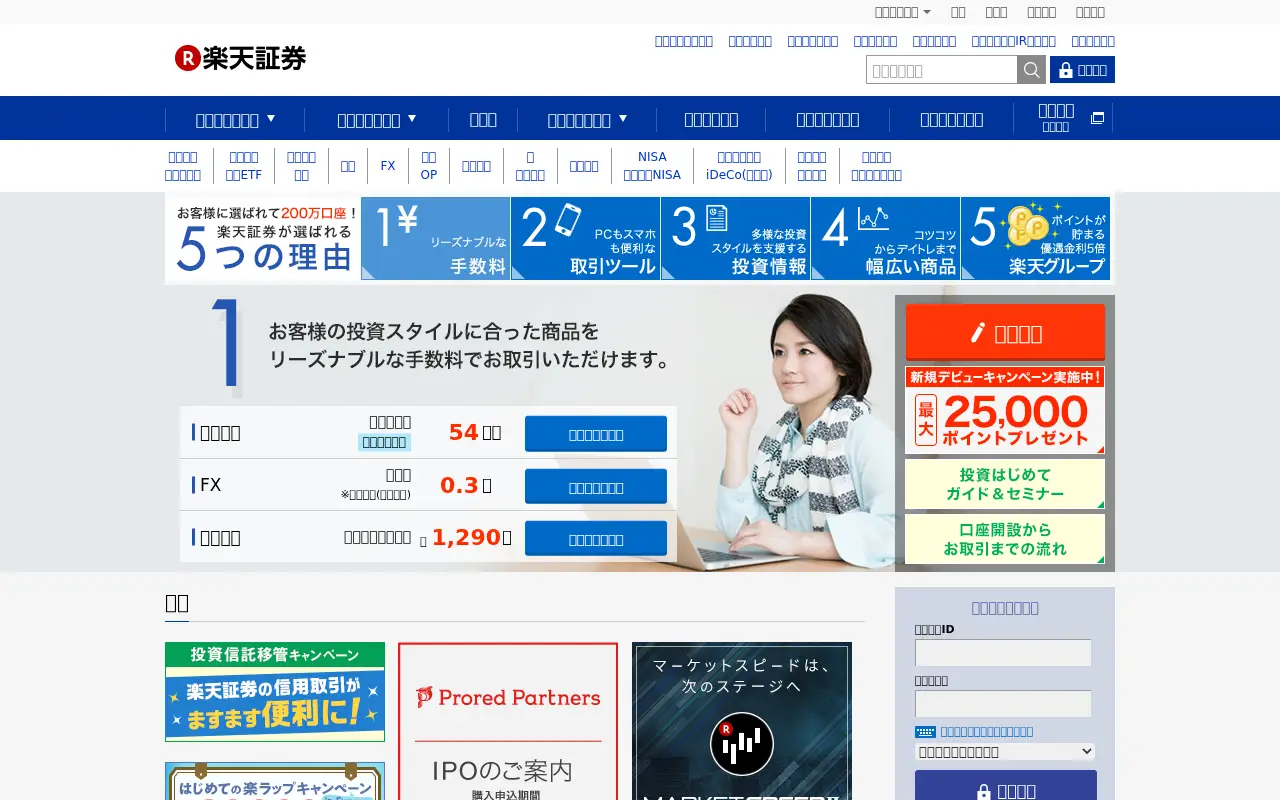1280x800 pixels.
Task: Expand the third blue navigation dropdown arrow
Action: tap(623, 118)
